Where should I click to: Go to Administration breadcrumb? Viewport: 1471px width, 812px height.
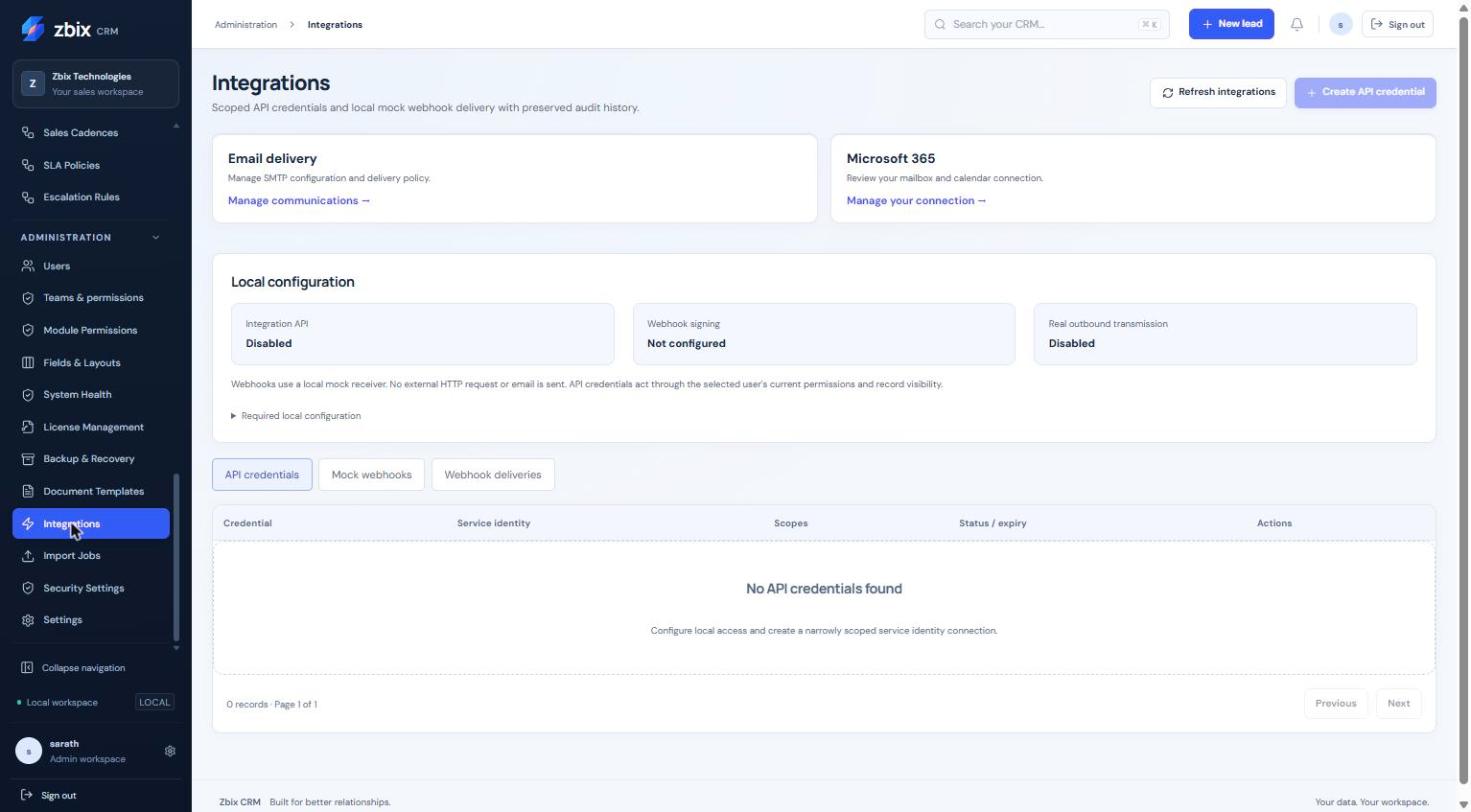pos(245,25)
